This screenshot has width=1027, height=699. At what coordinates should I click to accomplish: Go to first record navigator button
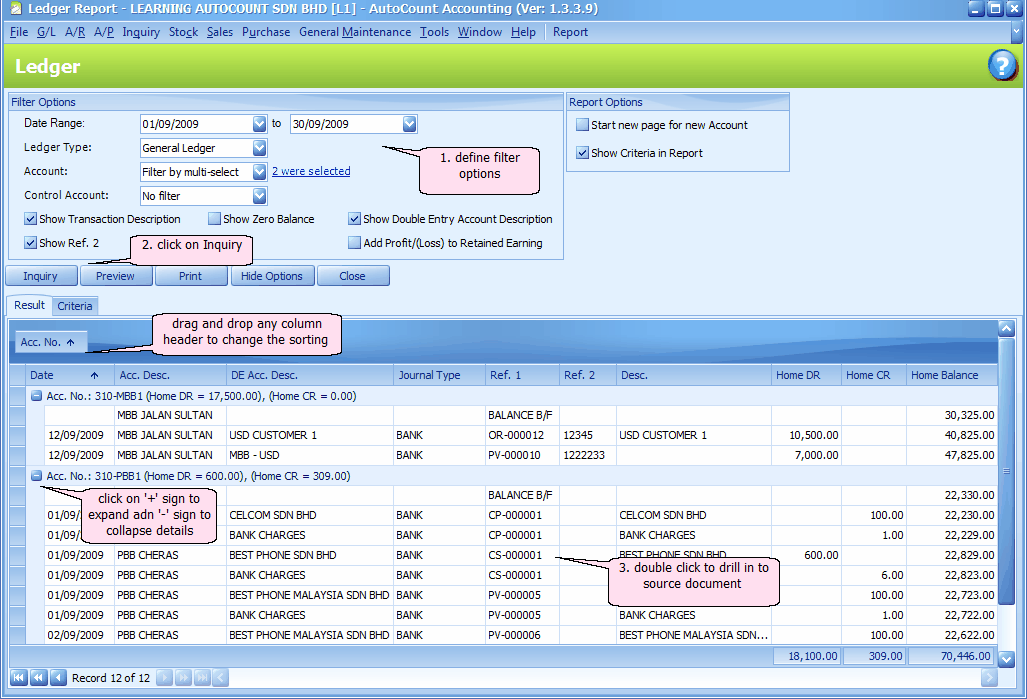click(19, 677)
